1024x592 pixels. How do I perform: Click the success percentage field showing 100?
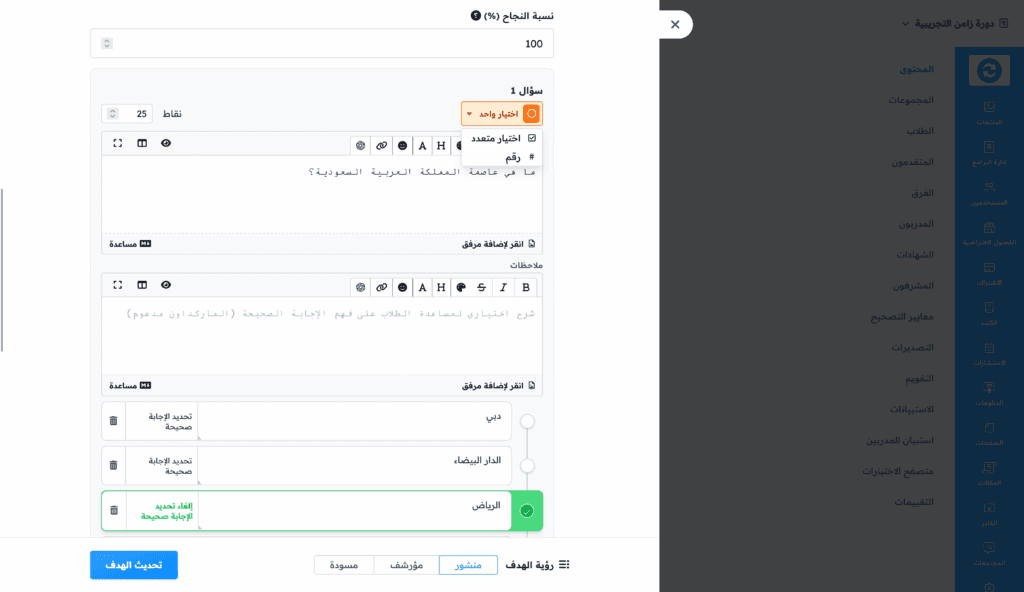coord(322,43)
